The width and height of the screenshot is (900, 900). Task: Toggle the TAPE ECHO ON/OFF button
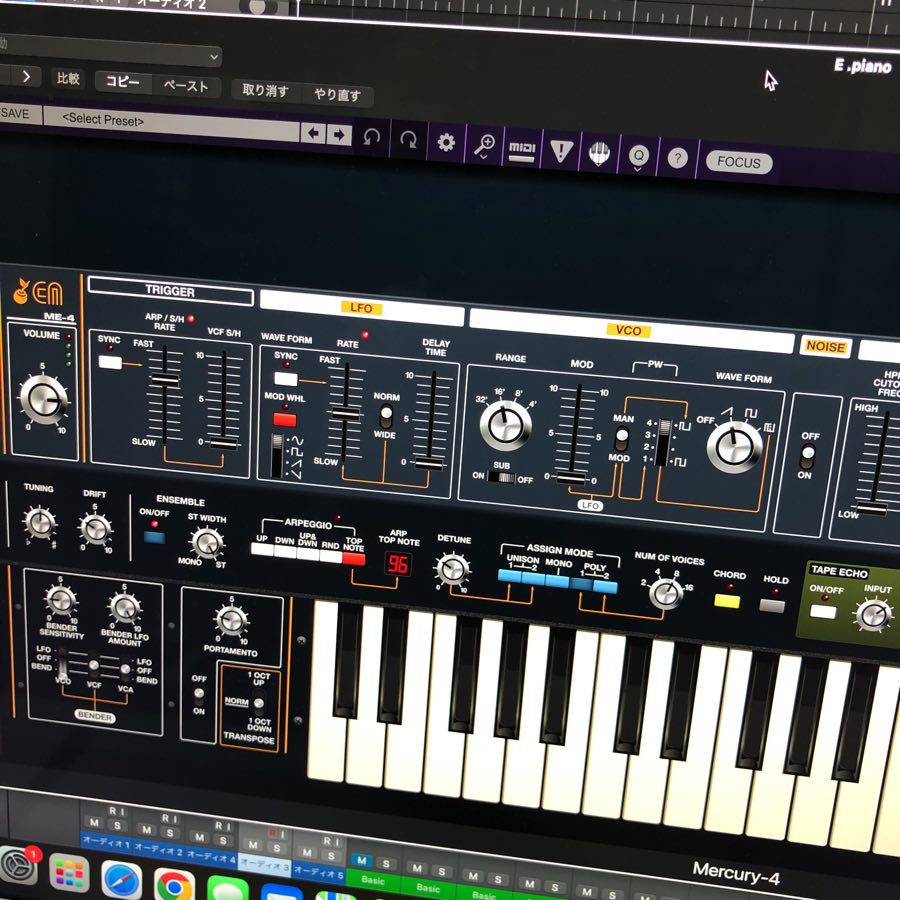(823, 611)
